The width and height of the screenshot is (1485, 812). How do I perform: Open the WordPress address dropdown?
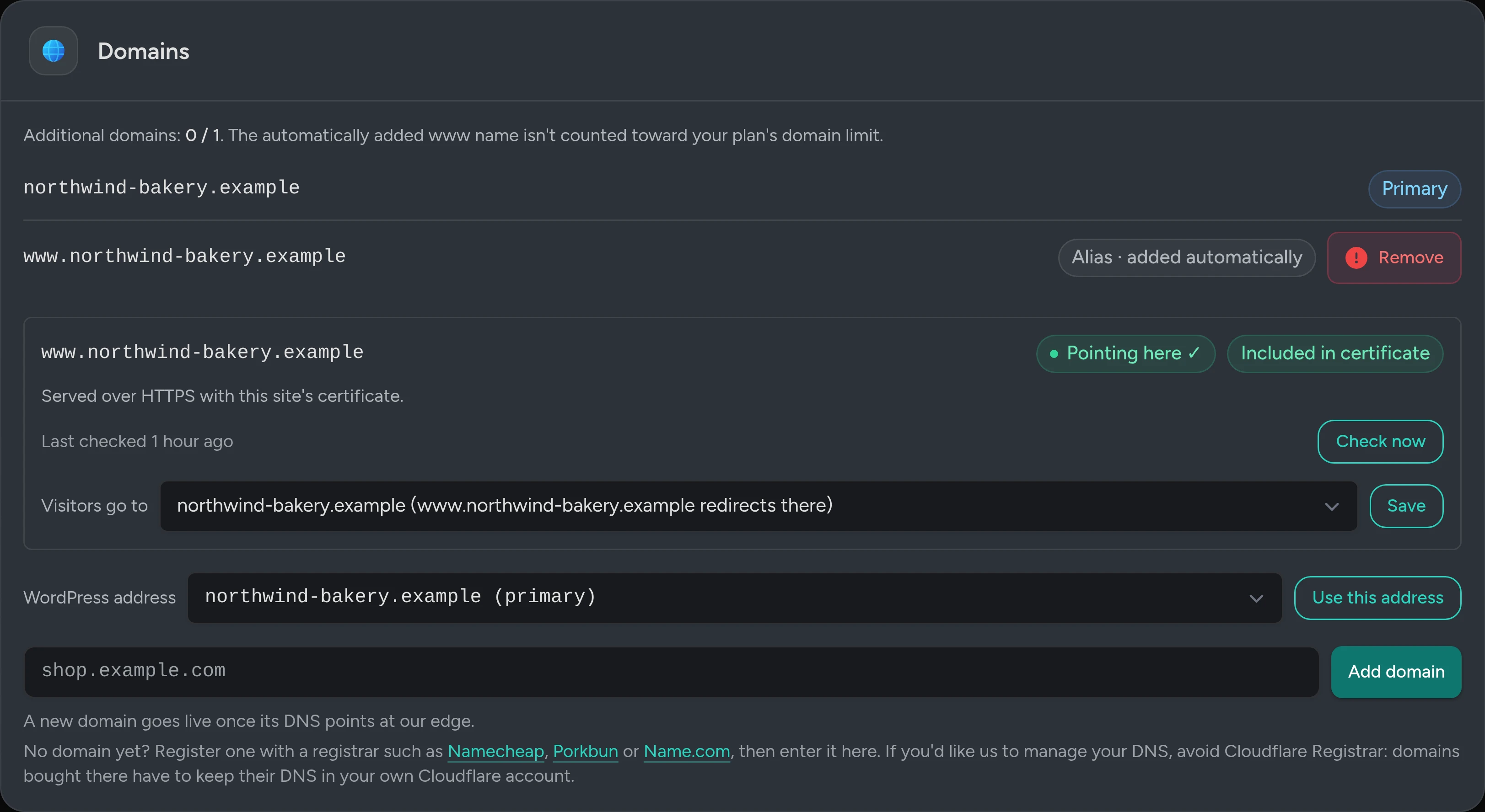pyautogui.click(x=734, y=598)
